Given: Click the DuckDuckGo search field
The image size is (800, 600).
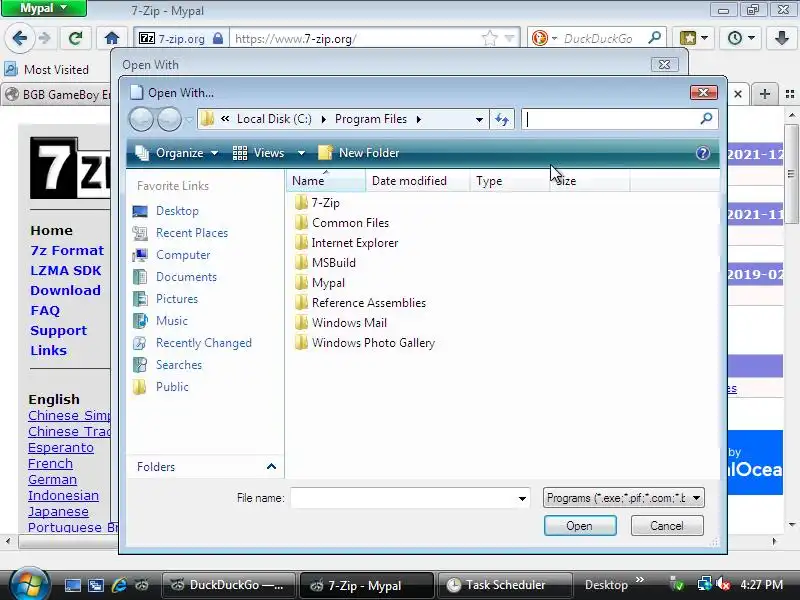Looking at the screenshot, I should (598, 39).
